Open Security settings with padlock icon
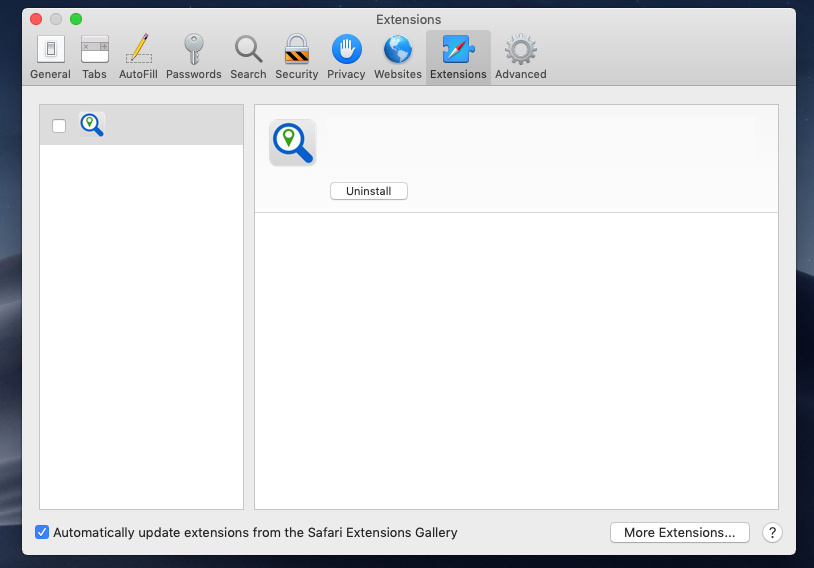The image size is (814, 568). (296, 57)
